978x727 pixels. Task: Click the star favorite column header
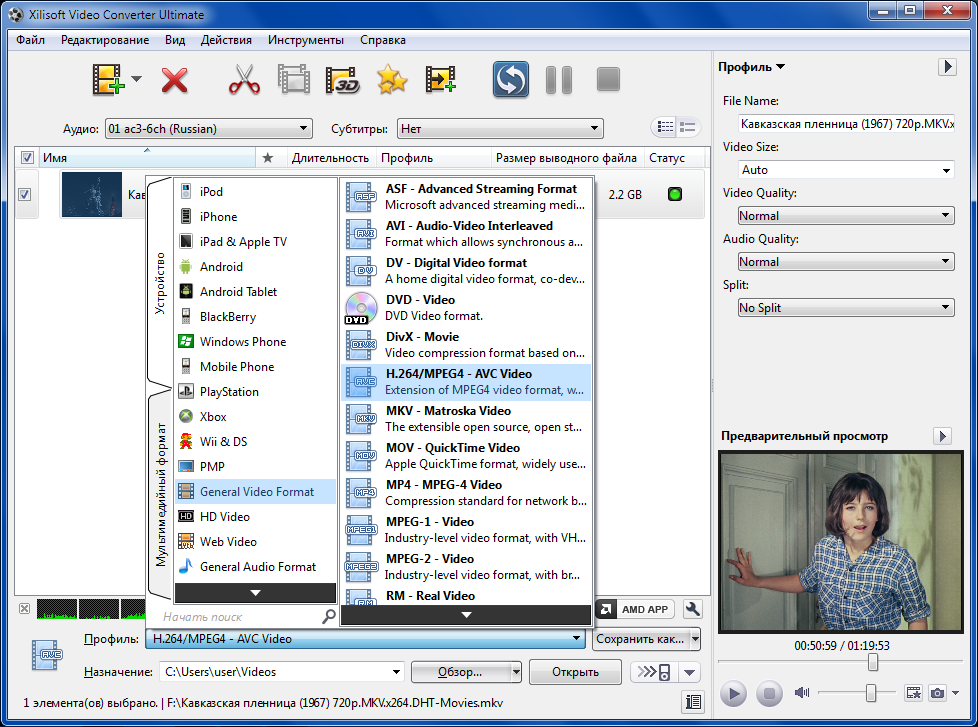point(268,158)
